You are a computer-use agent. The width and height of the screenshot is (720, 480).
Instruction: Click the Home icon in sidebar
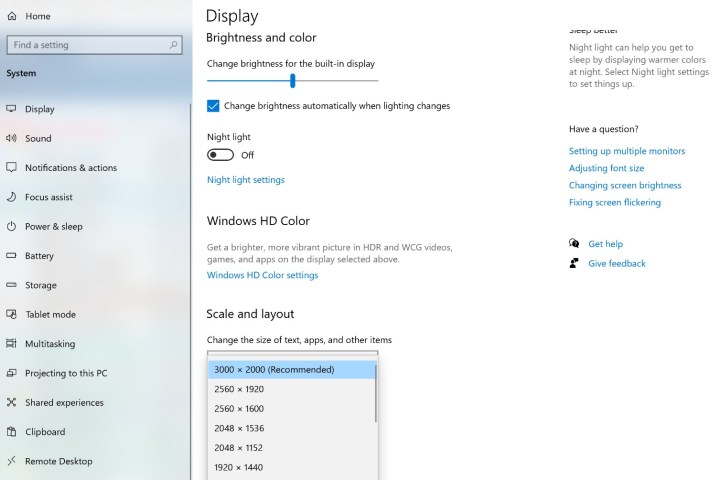coord(12,16)
